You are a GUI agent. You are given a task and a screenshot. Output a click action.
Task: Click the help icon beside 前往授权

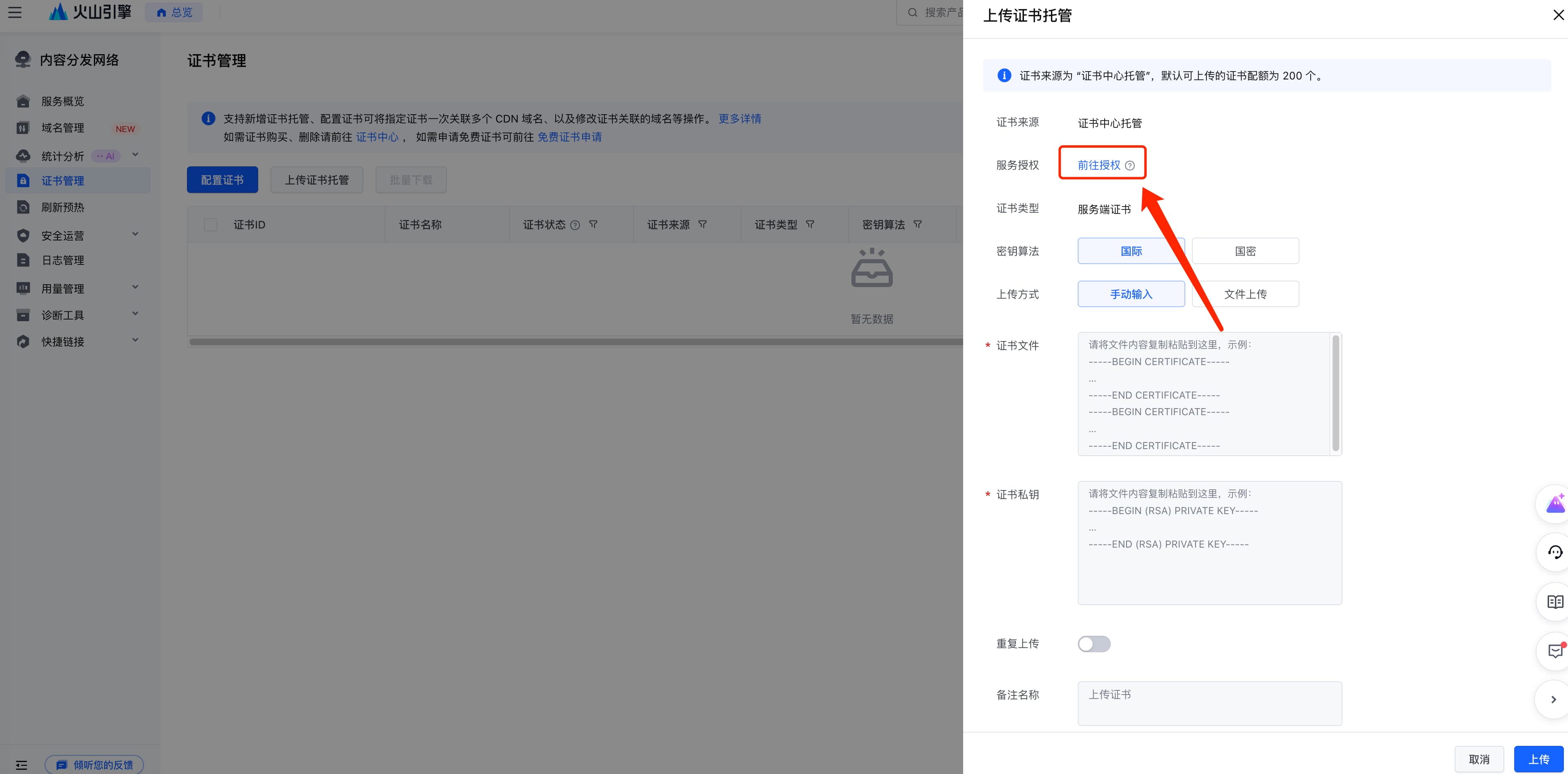pyautogui.click(x=1130, y=166)
